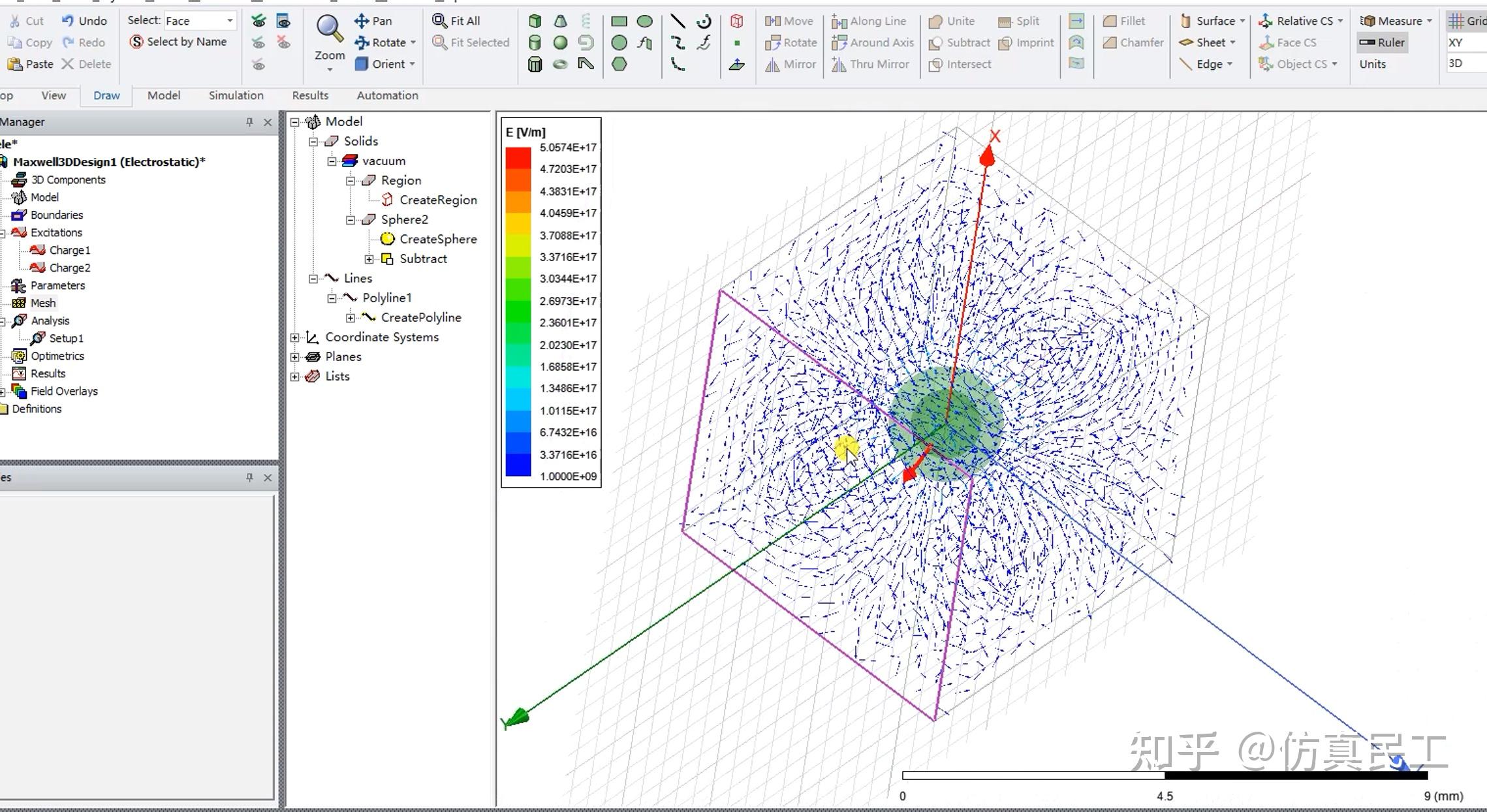This screenshot has height=812, width=1487.
Task: Click the red color legend swatch
Action: 518,158
